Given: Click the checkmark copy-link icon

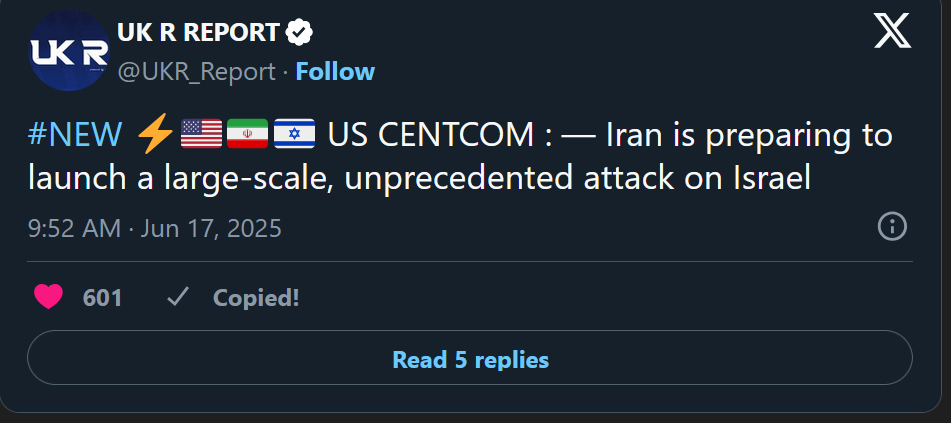Looking at the screenshot, I should coord(178,297).
